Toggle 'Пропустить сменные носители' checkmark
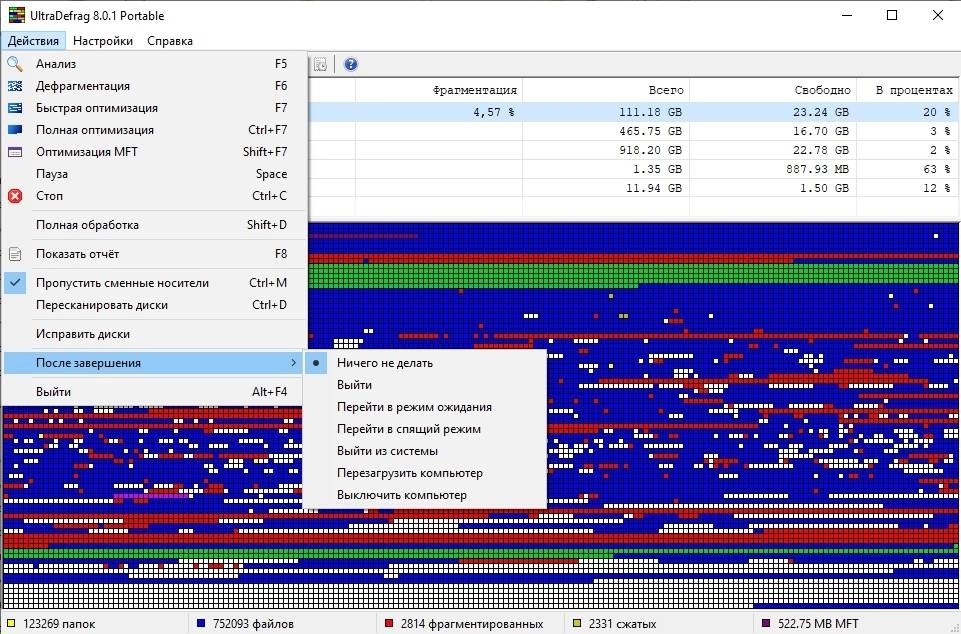The image size is (961, 634). (15, 283)
